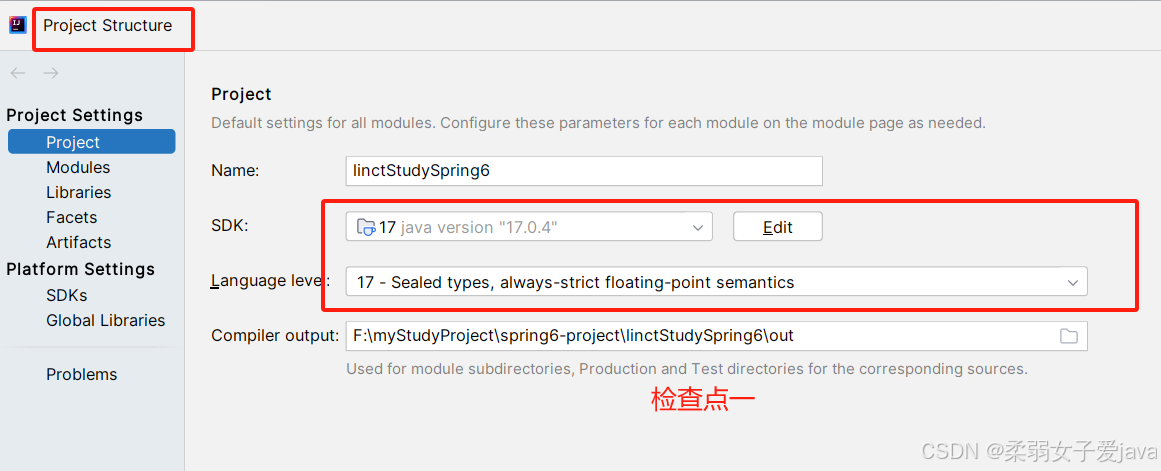Click the SDK folder-cup icon
Viewport: 1161px width, 471px height.
pos(366,227)
